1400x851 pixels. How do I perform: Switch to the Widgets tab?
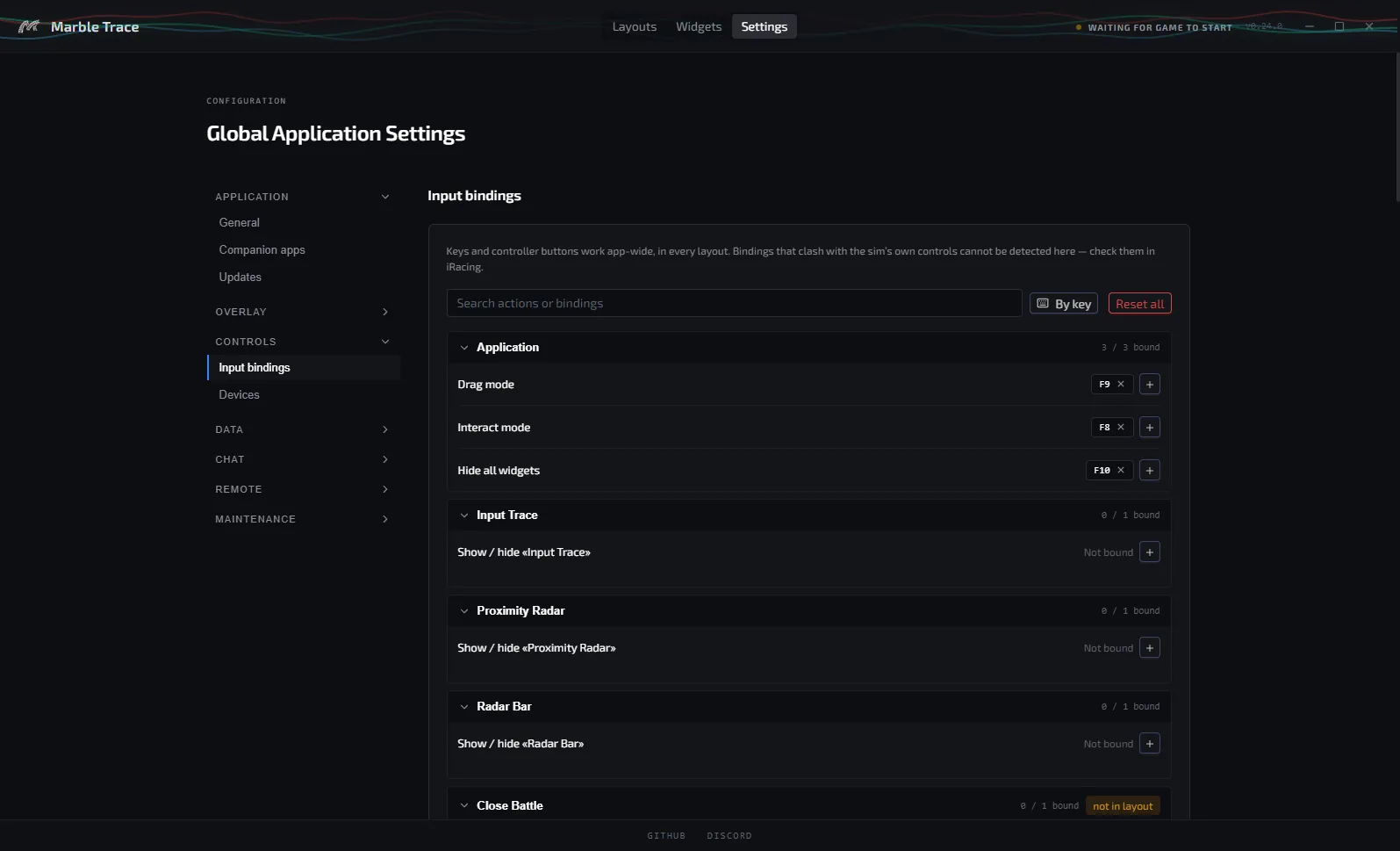click(699, 26)
